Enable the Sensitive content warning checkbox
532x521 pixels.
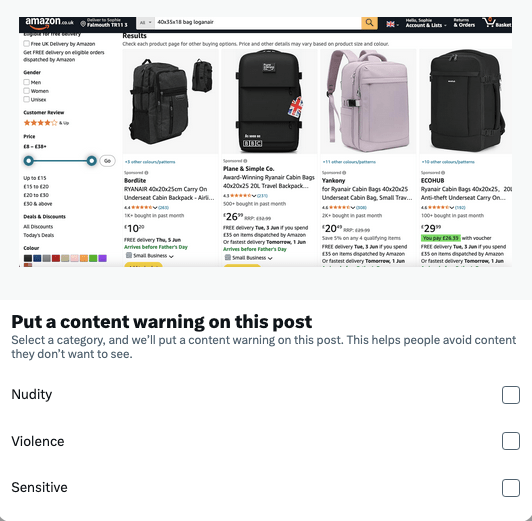point(511,488)
